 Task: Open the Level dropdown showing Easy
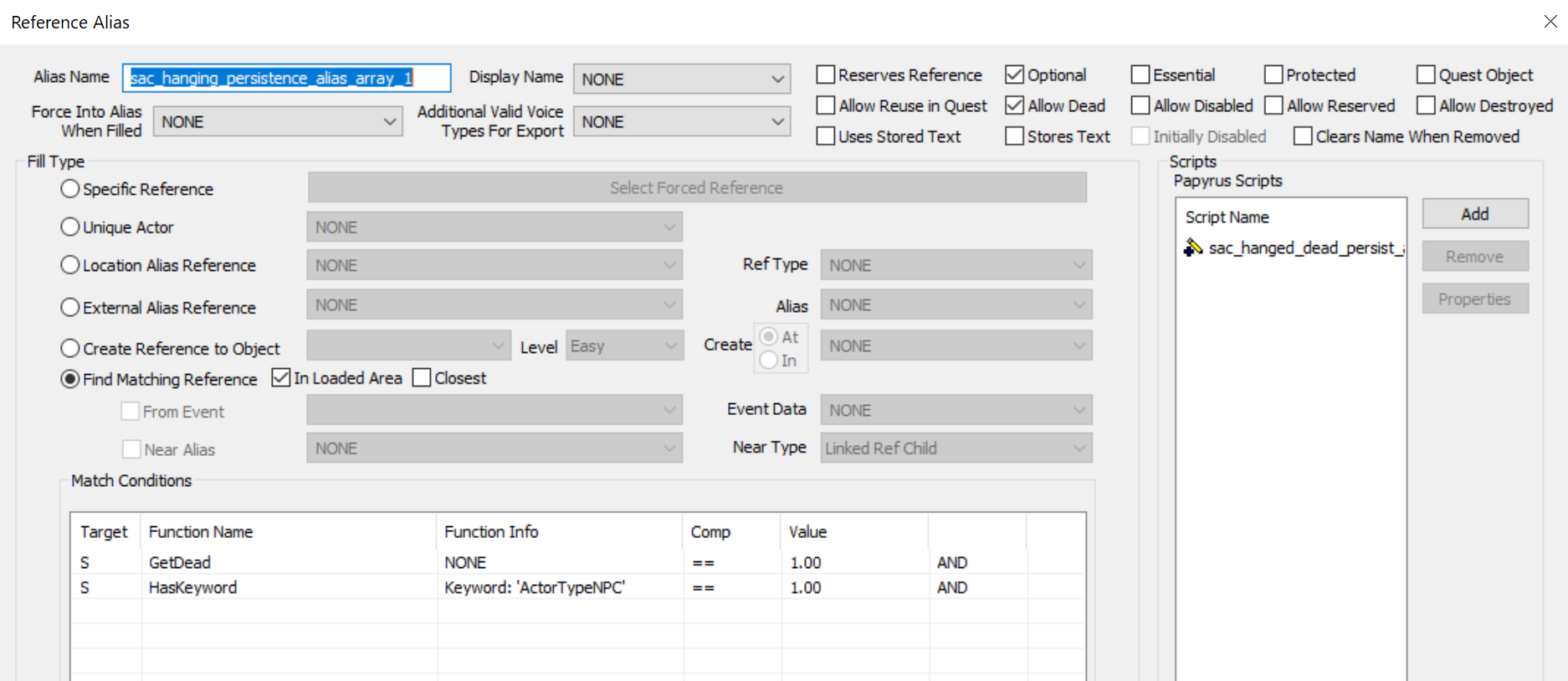pos(625,346)
